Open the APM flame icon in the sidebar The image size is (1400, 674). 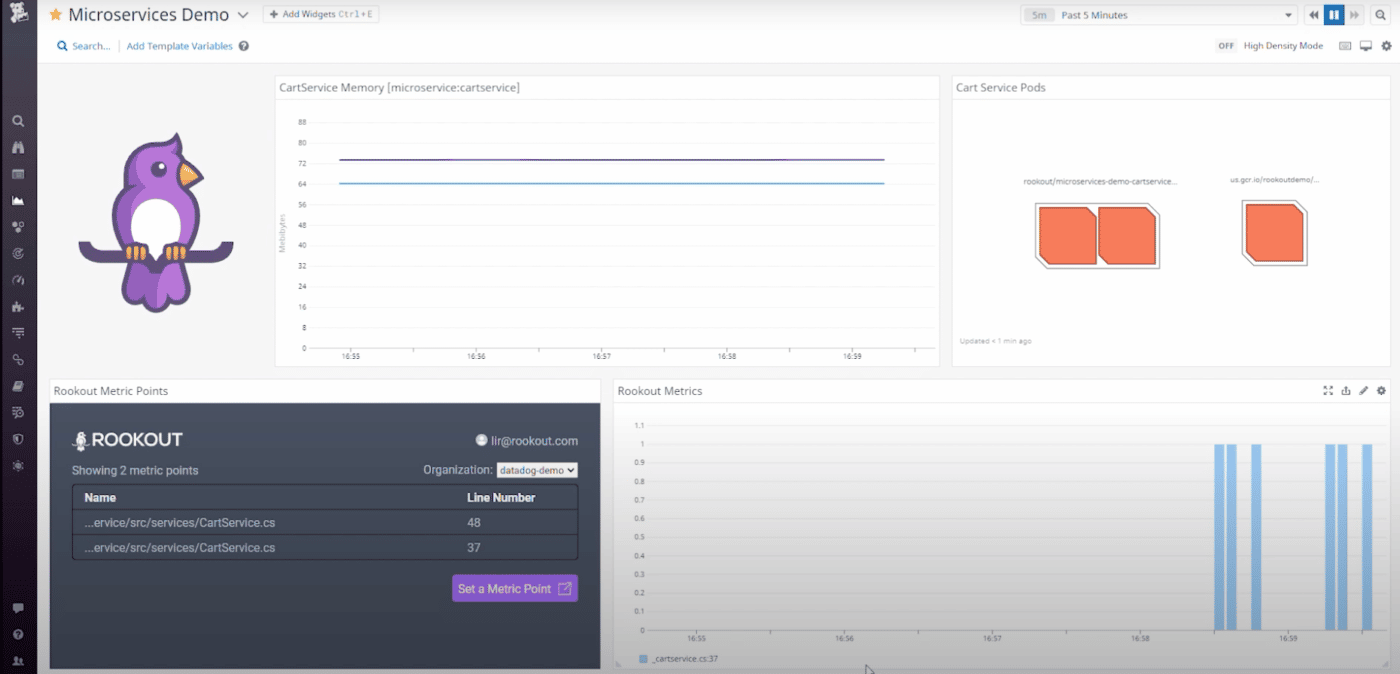pos(18,306)
